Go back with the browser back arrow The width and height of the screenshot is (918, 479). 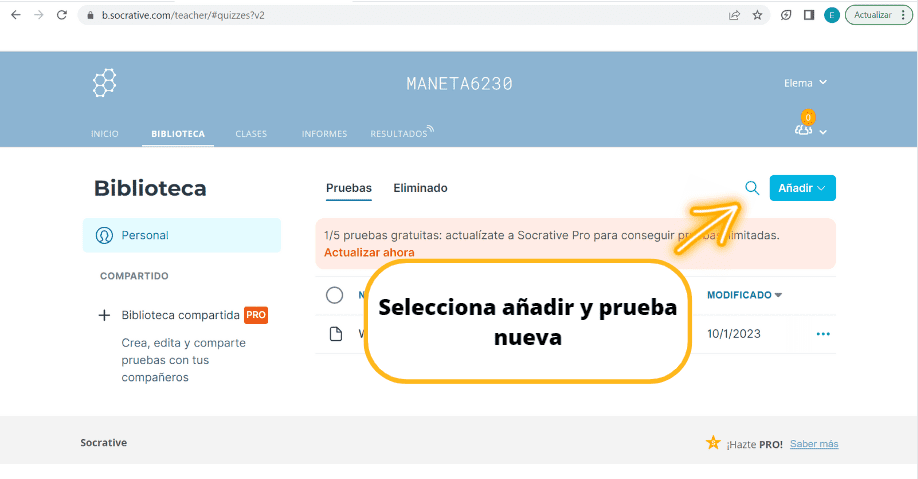[16, 15]
